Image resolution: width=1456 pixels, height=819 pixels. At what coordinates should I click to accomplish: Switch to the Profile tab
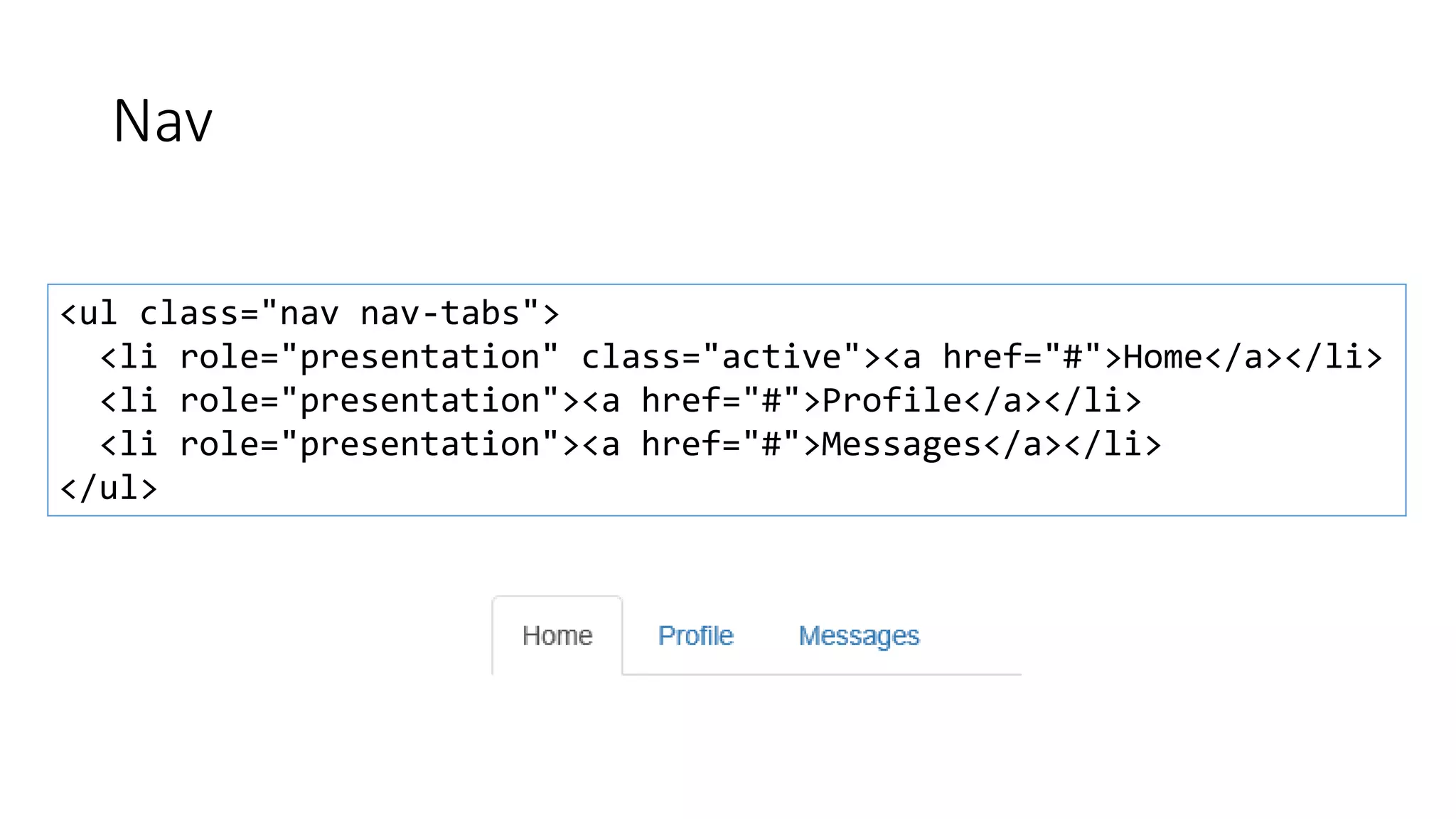coord(695,636)
